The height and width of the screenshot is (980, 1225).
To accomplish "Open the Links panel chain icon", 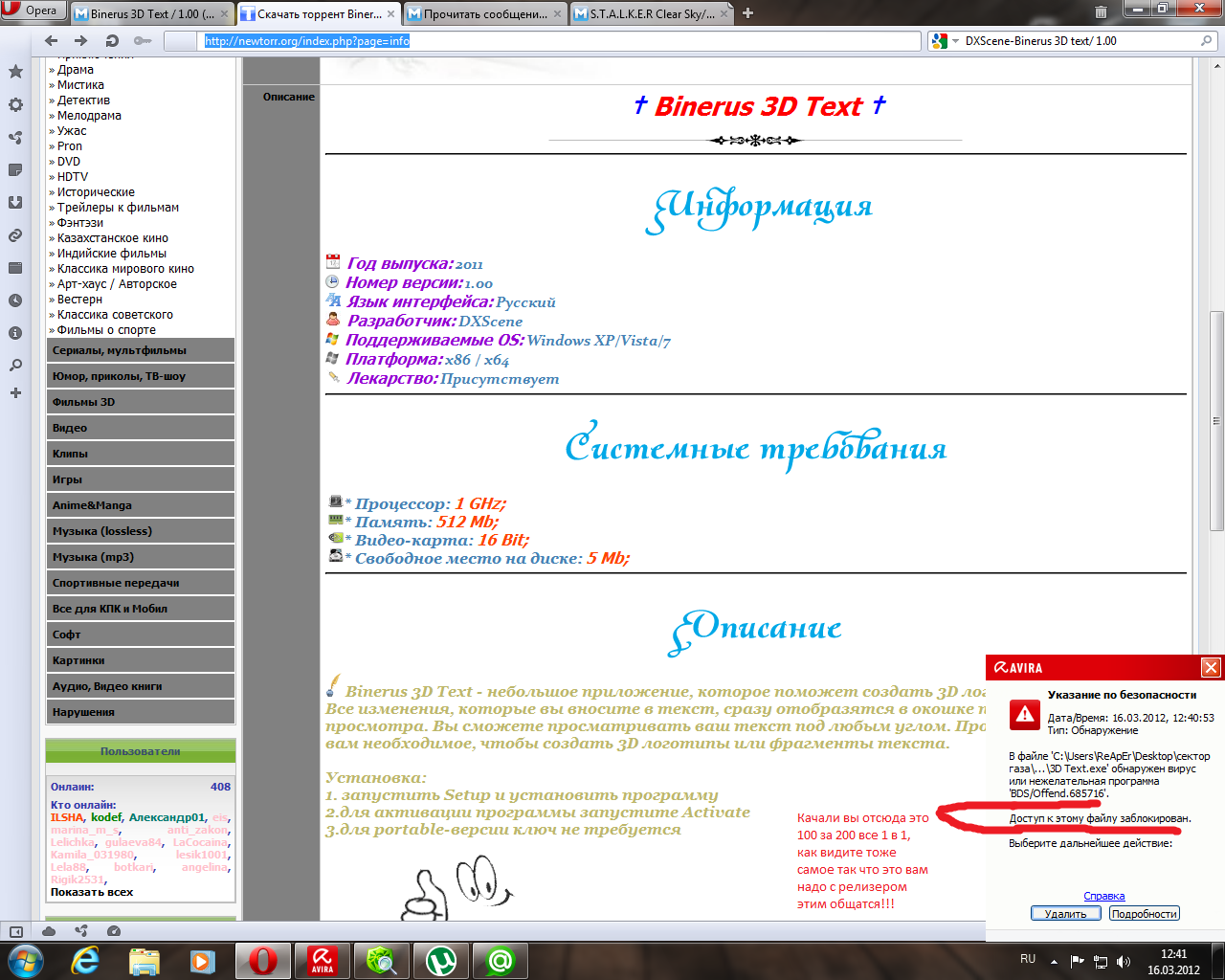I will click(15, 235).
